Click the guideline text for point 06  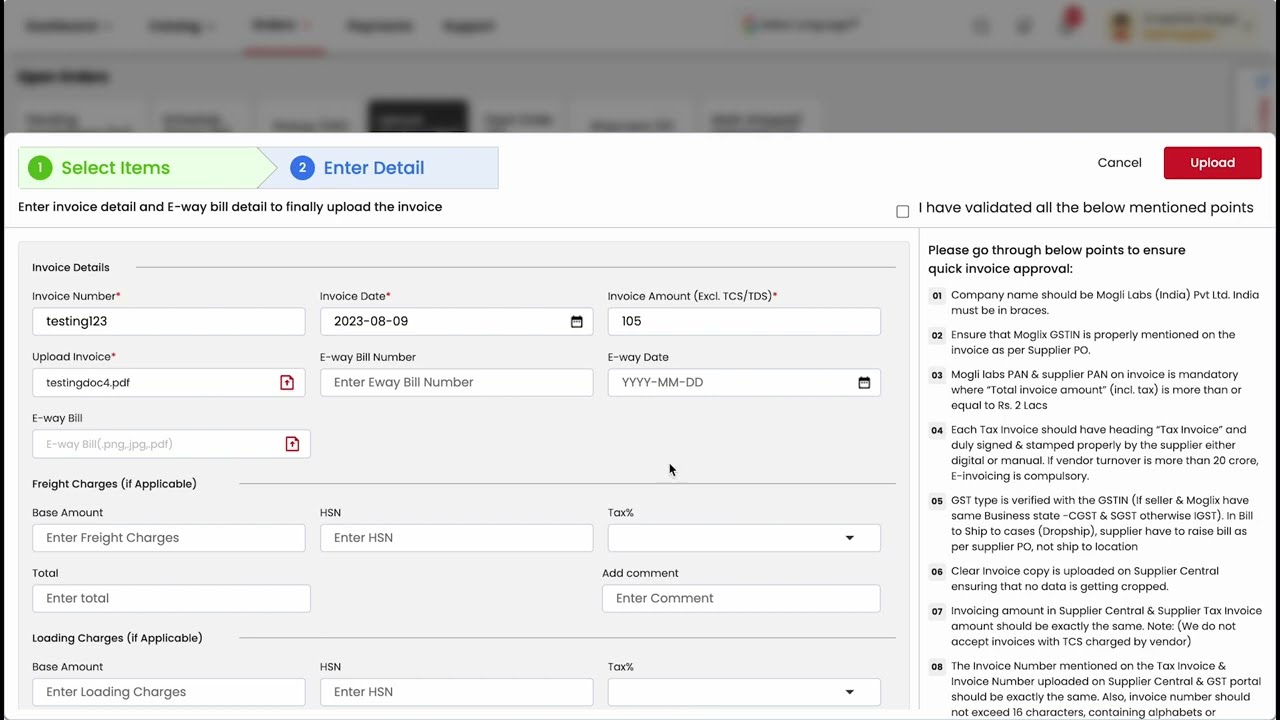point(1085,579)
